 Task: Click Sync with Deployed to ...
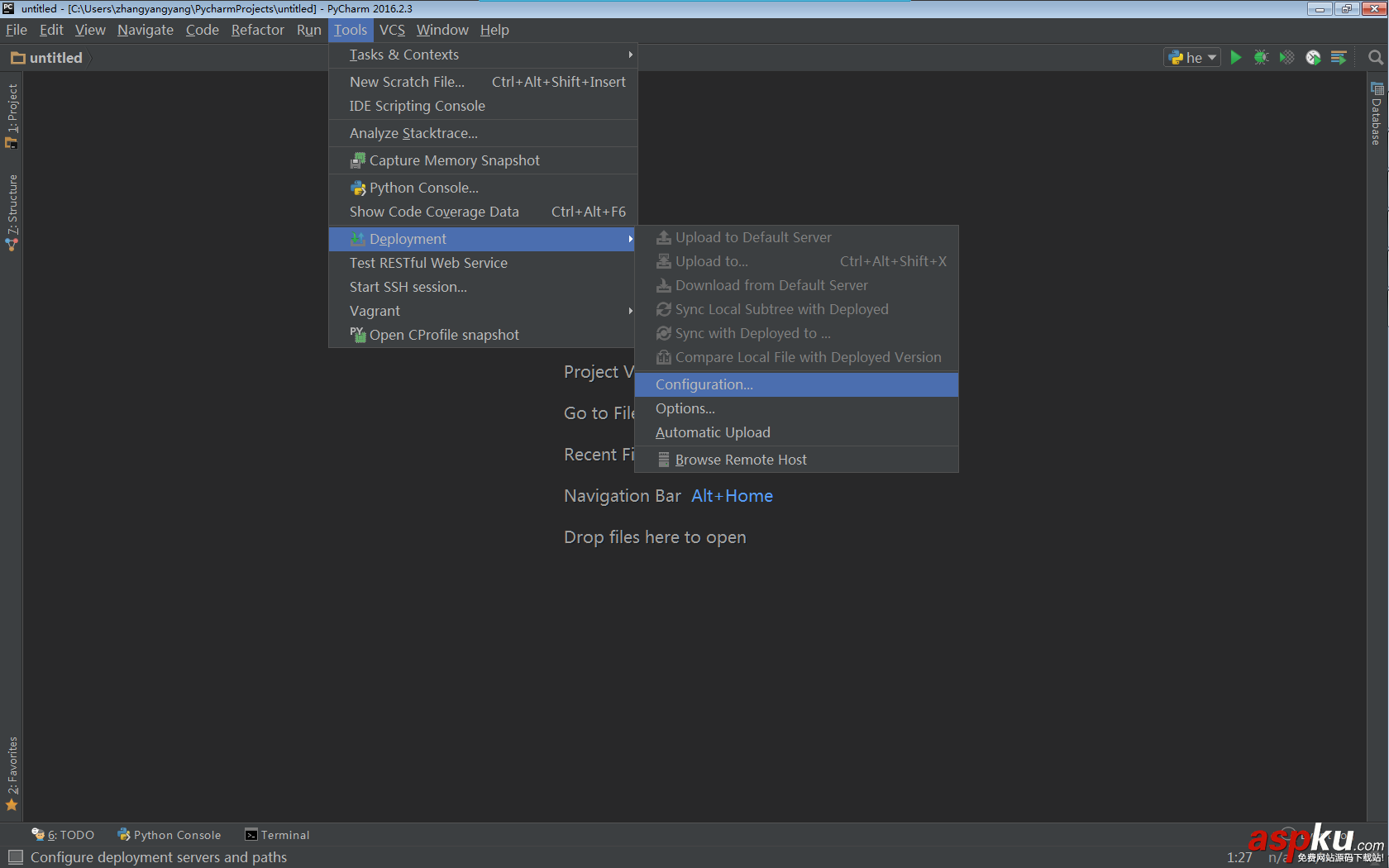tap(796, 333)
